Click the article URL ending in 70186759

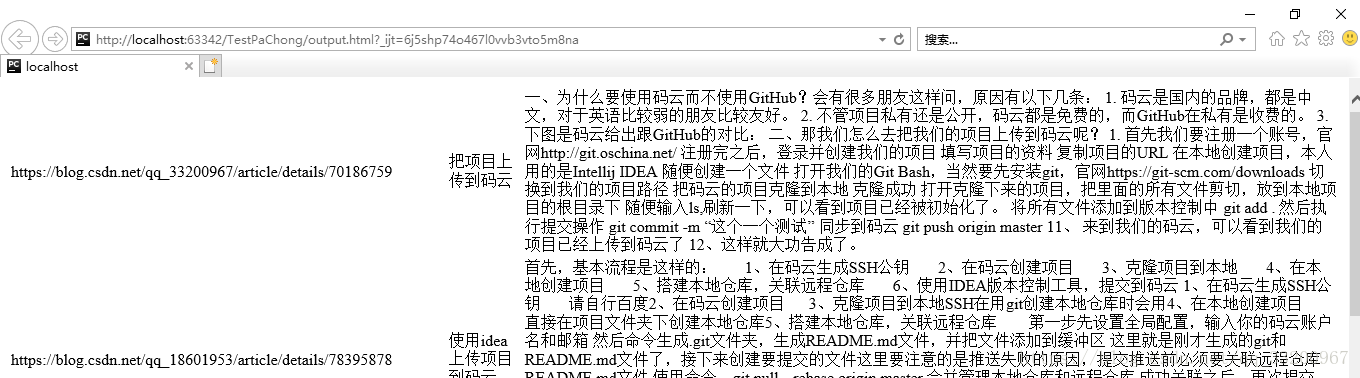tap(201, 173)
